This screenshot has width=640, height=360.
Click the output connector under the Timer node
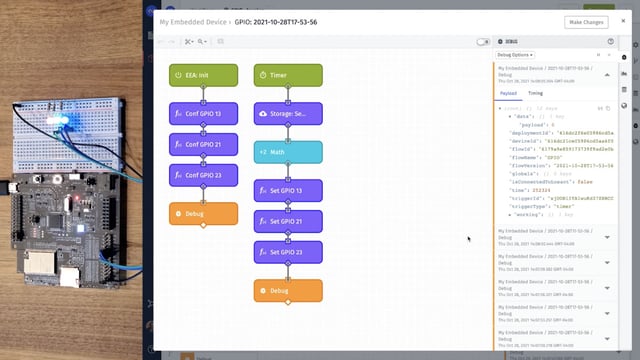[x=288, y=86]
